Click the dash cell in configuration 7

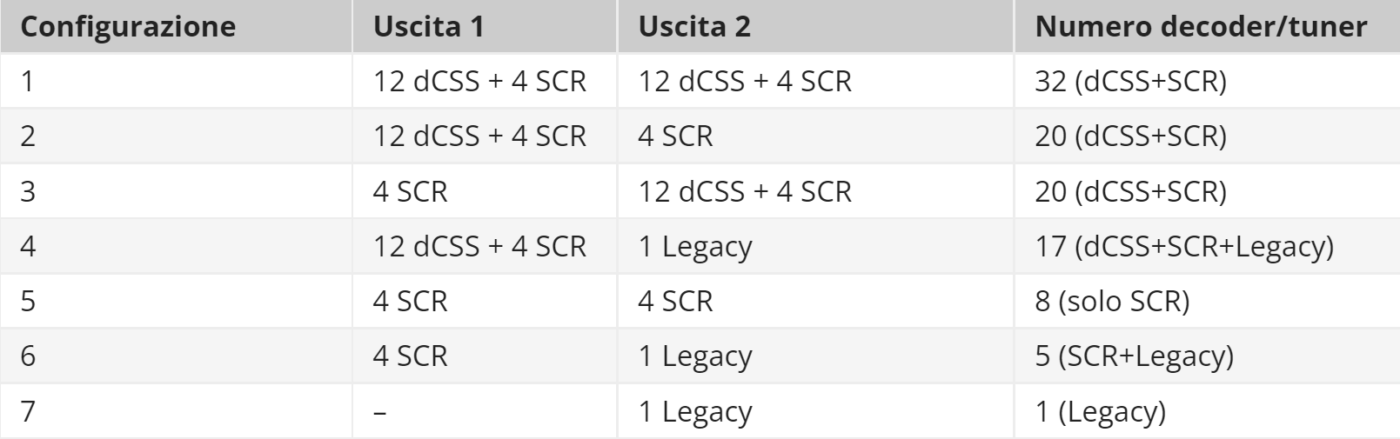point(380,411)
